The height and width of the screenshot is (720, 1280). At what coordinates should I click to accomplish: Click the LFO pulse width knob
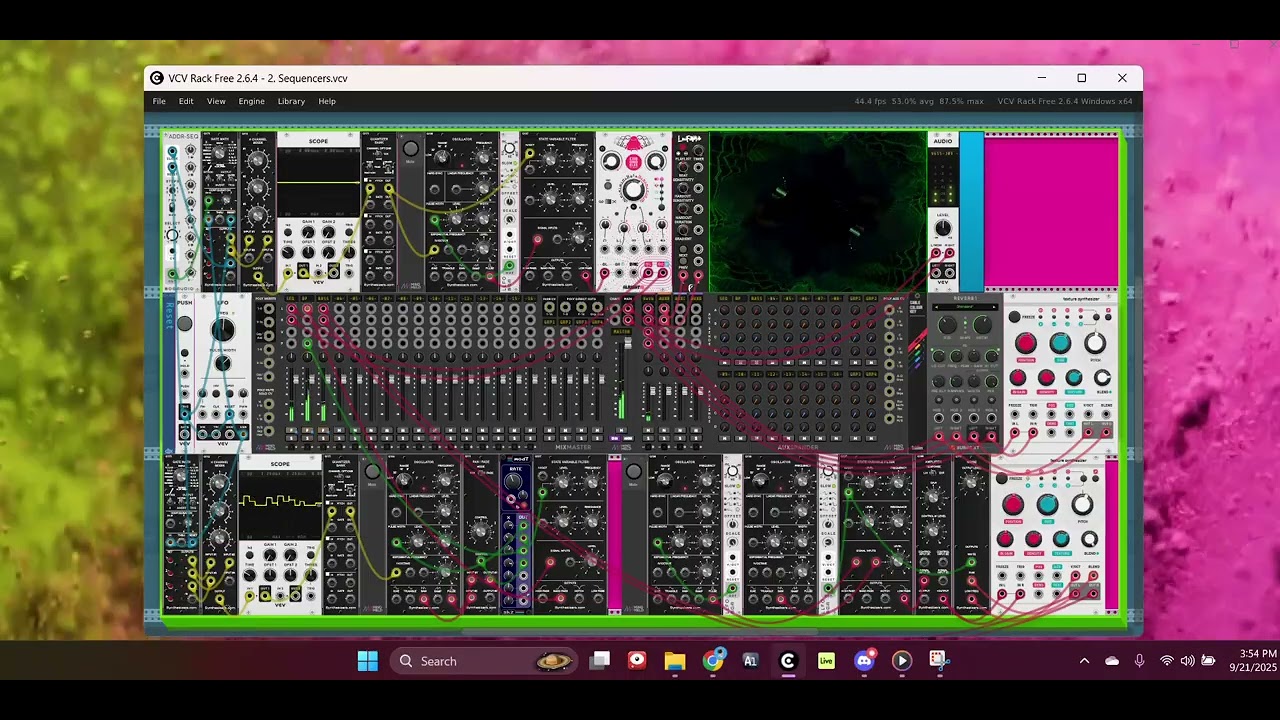point(222,363)
